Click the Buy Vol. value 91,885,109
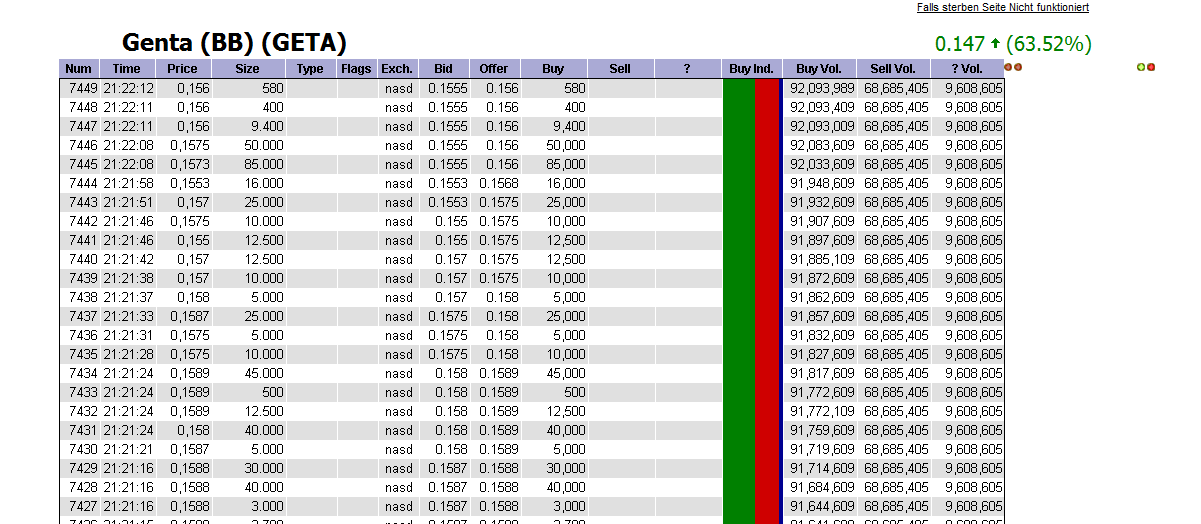The height and width of the screenshot is (524, 1201). point(822,259)
